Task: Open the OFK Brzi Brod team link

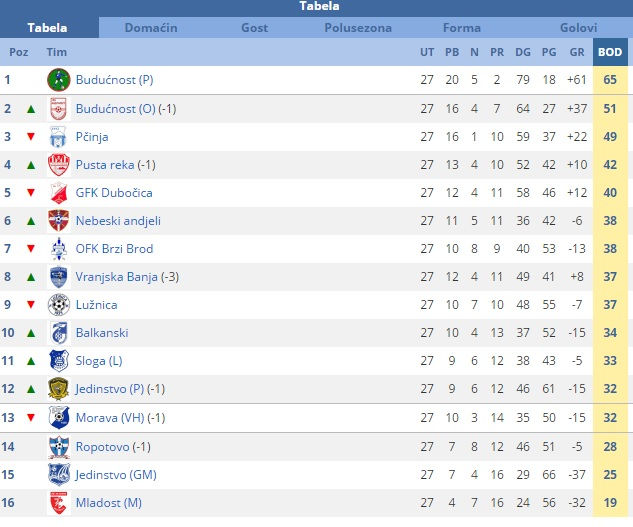Action: (114, 249)
